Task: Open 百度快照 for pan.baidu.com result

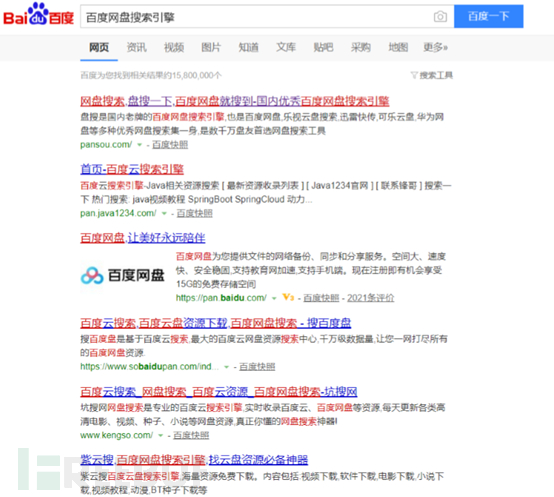Action: tap(321, 298)
